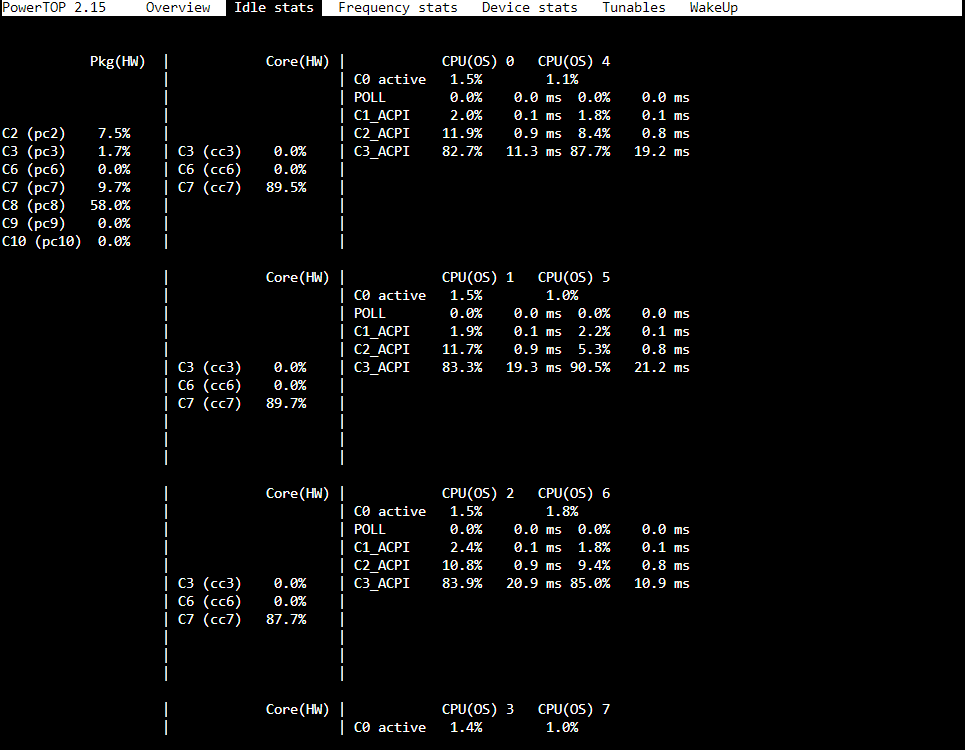
Task: Click the CPU(OS) 2 column header
Action: [x=478, y=493]
